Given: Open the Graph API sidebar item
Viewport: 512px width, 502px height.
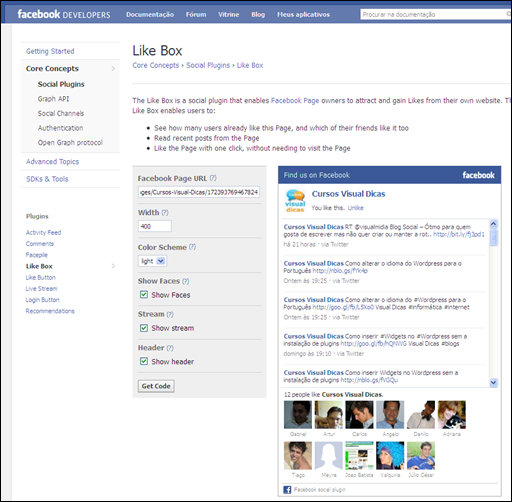Looking at the screenshot, I should pyautogui.click(x=53, y=99).
